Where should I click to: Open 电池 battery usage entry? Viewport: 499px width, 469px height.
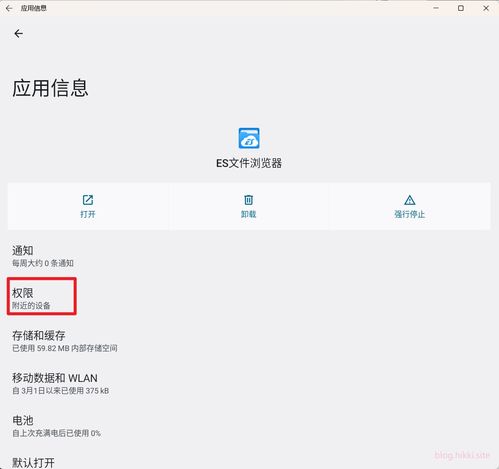point(249,426)
